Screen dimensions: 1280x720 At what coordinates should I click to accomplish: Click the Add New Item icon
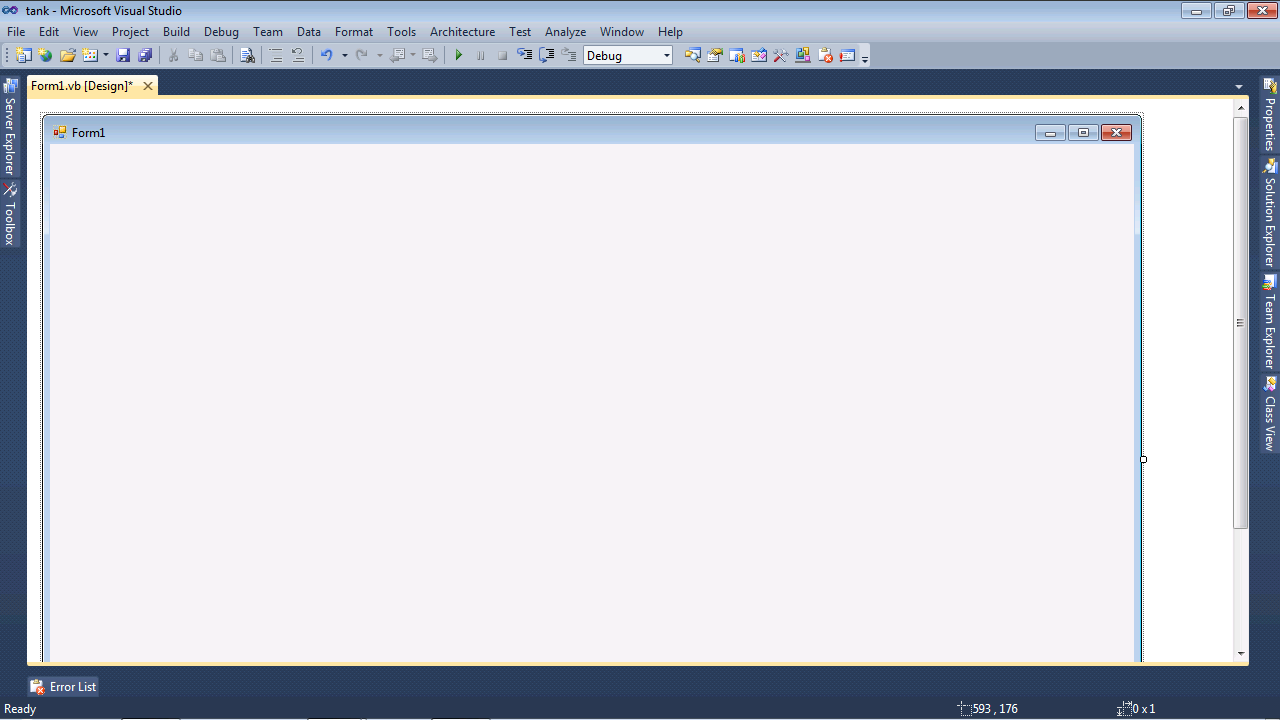tap(90, 56)
